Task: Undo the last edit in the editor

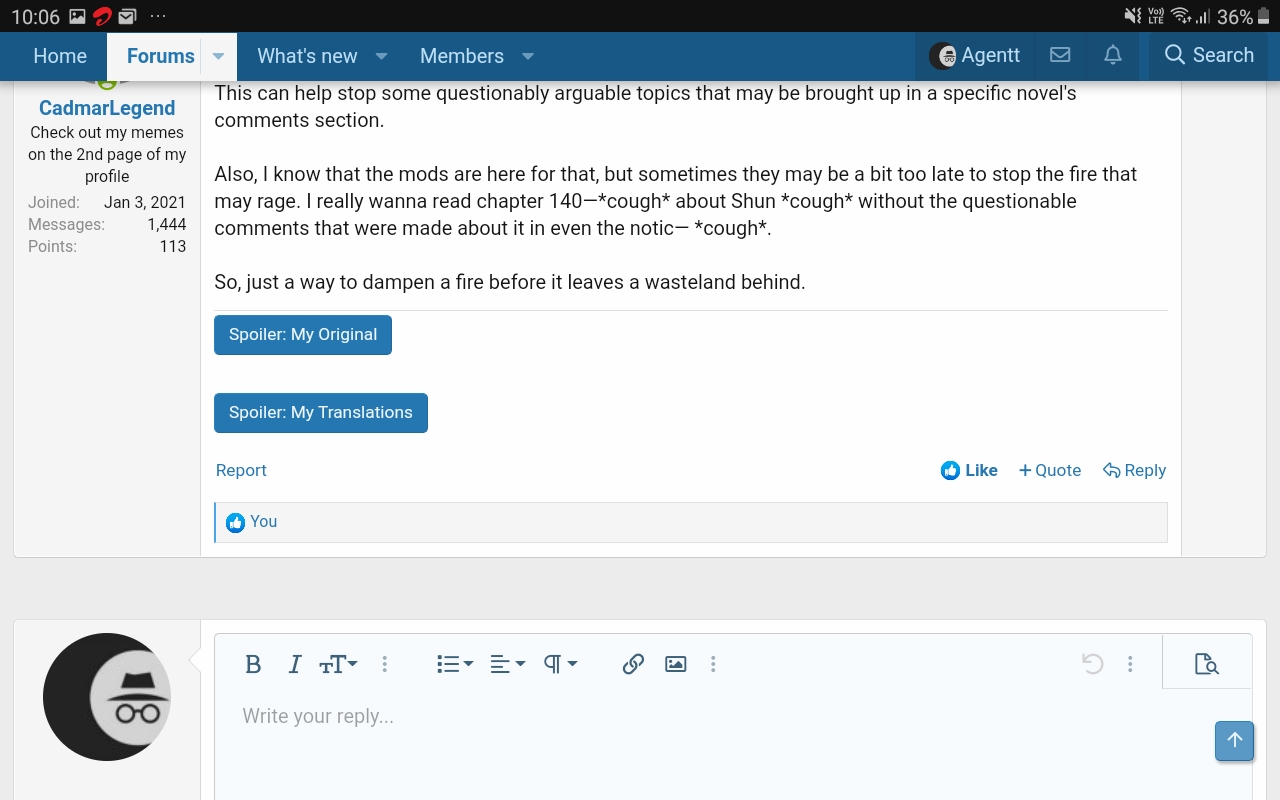Action: point(1092,664)
